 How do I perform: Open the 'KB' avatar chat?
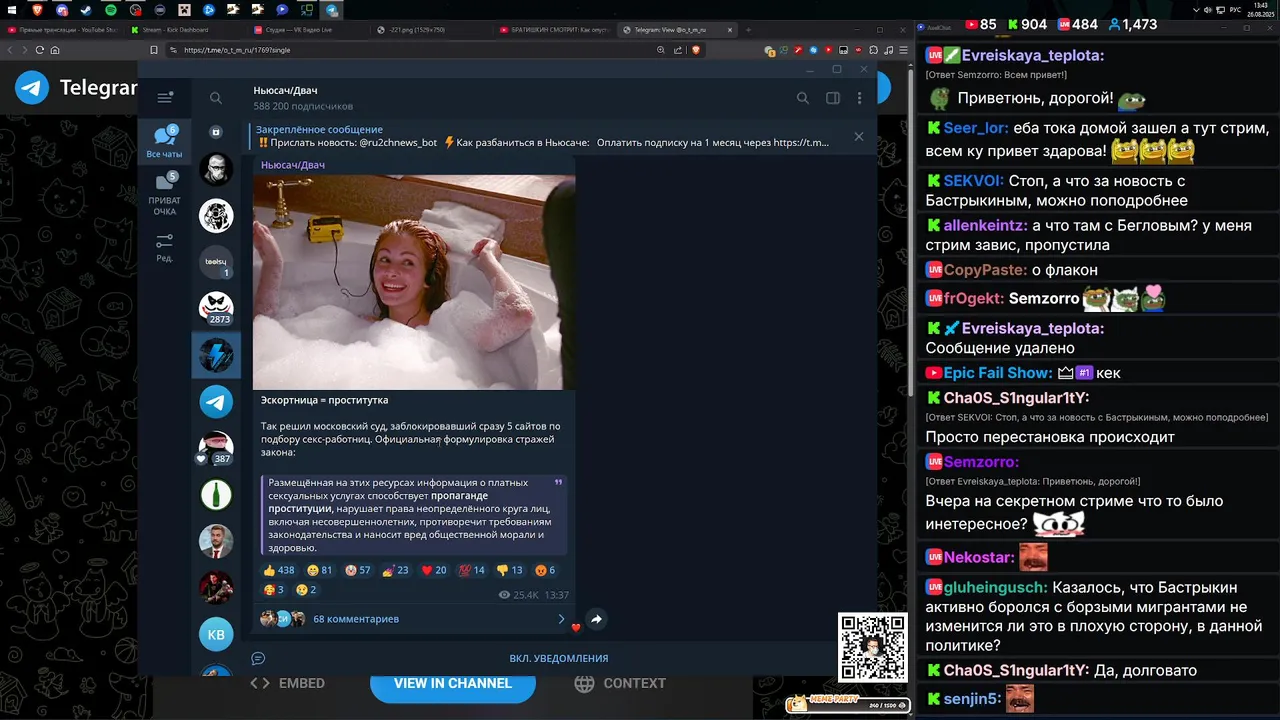pyautogui.click(x=216, y=634)
